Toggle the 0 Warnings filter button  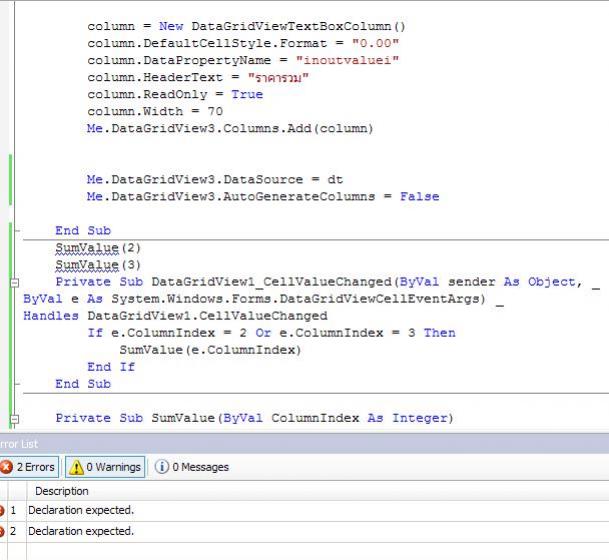click(x=105, y=467)
